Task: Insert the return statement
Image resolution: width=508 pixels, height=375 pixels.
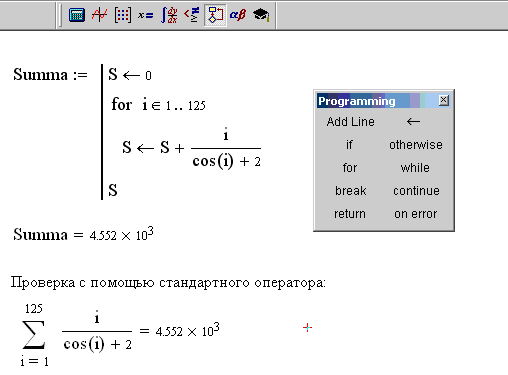Action: click(350, 214)
